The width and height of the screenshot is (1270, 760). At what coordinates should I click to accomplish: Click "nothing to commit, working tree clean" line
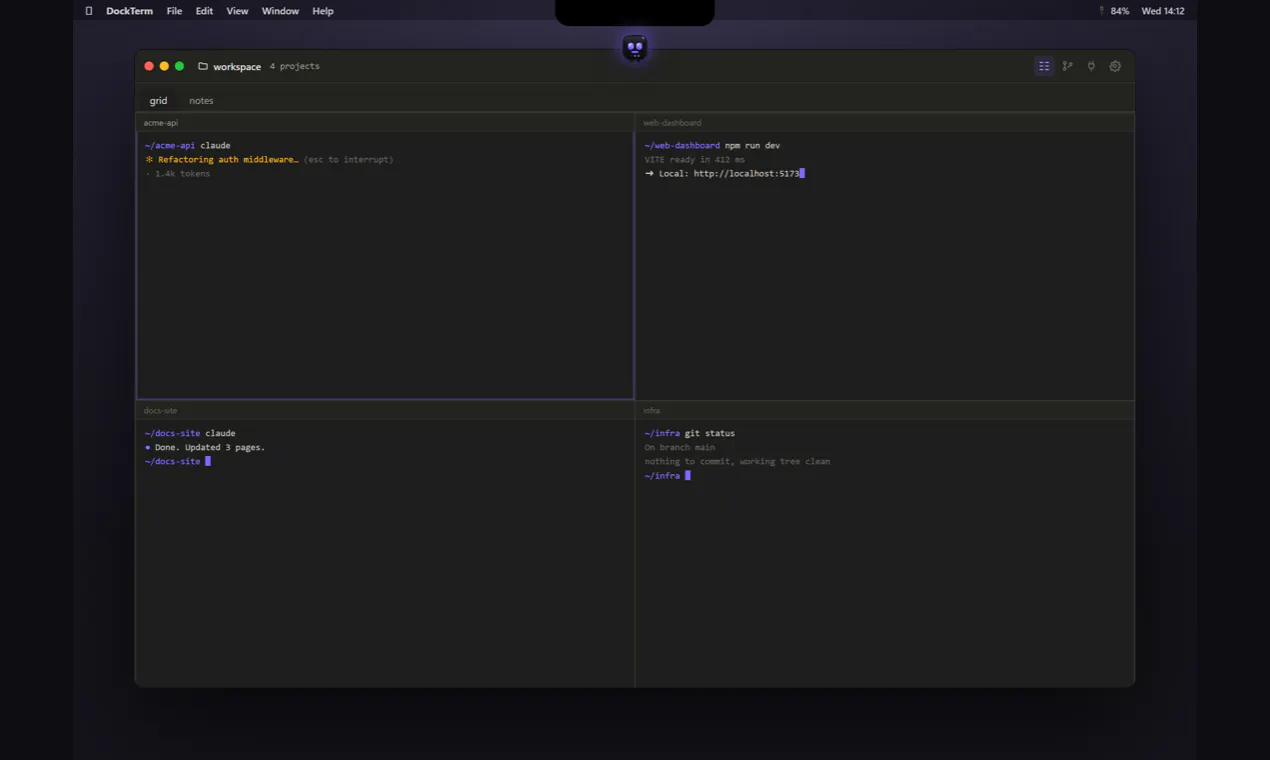[x=737, y=462]
